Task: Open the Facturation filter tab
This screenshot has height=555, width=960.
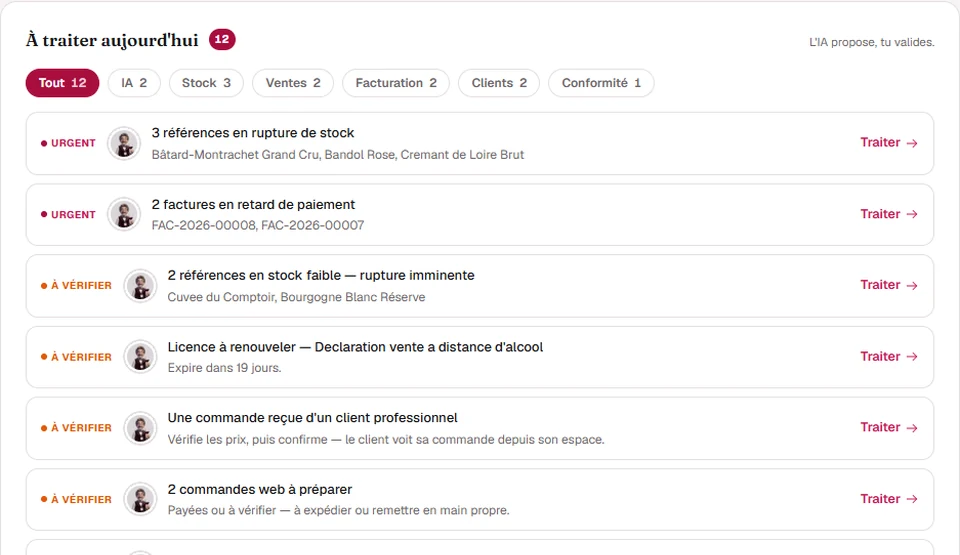Action: 396,83
